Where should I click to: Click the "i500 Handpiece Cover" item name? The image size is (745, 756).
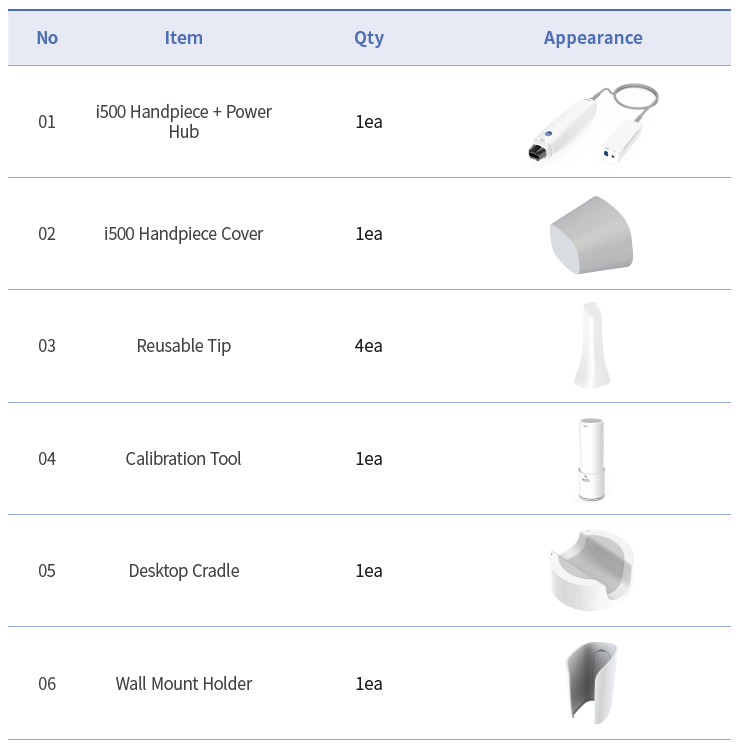(184, 234)
